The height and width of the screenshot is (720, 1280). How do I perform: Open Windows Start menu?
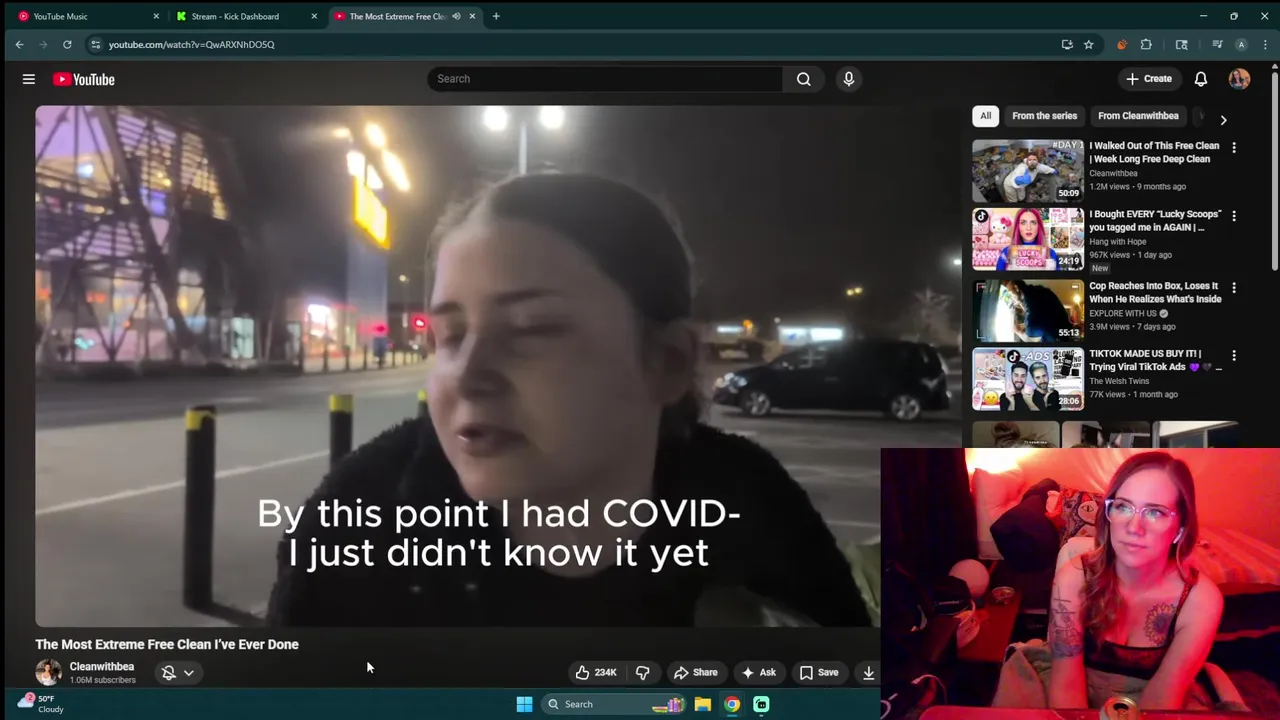[524, 704]
